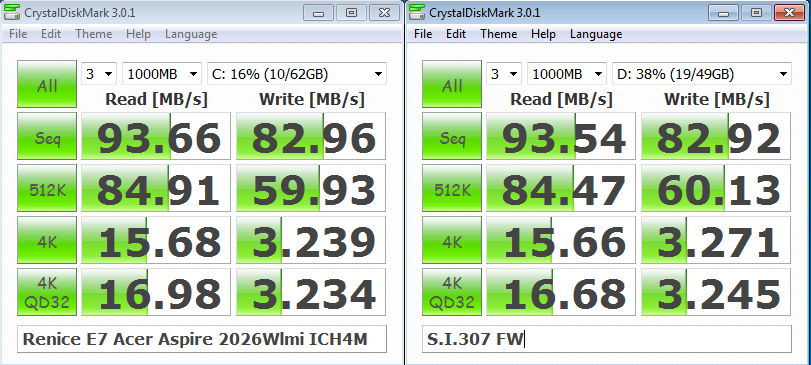The image size is (811, 365).
Task: Open Theme menu in right window
Action: [x=499, y=34]
